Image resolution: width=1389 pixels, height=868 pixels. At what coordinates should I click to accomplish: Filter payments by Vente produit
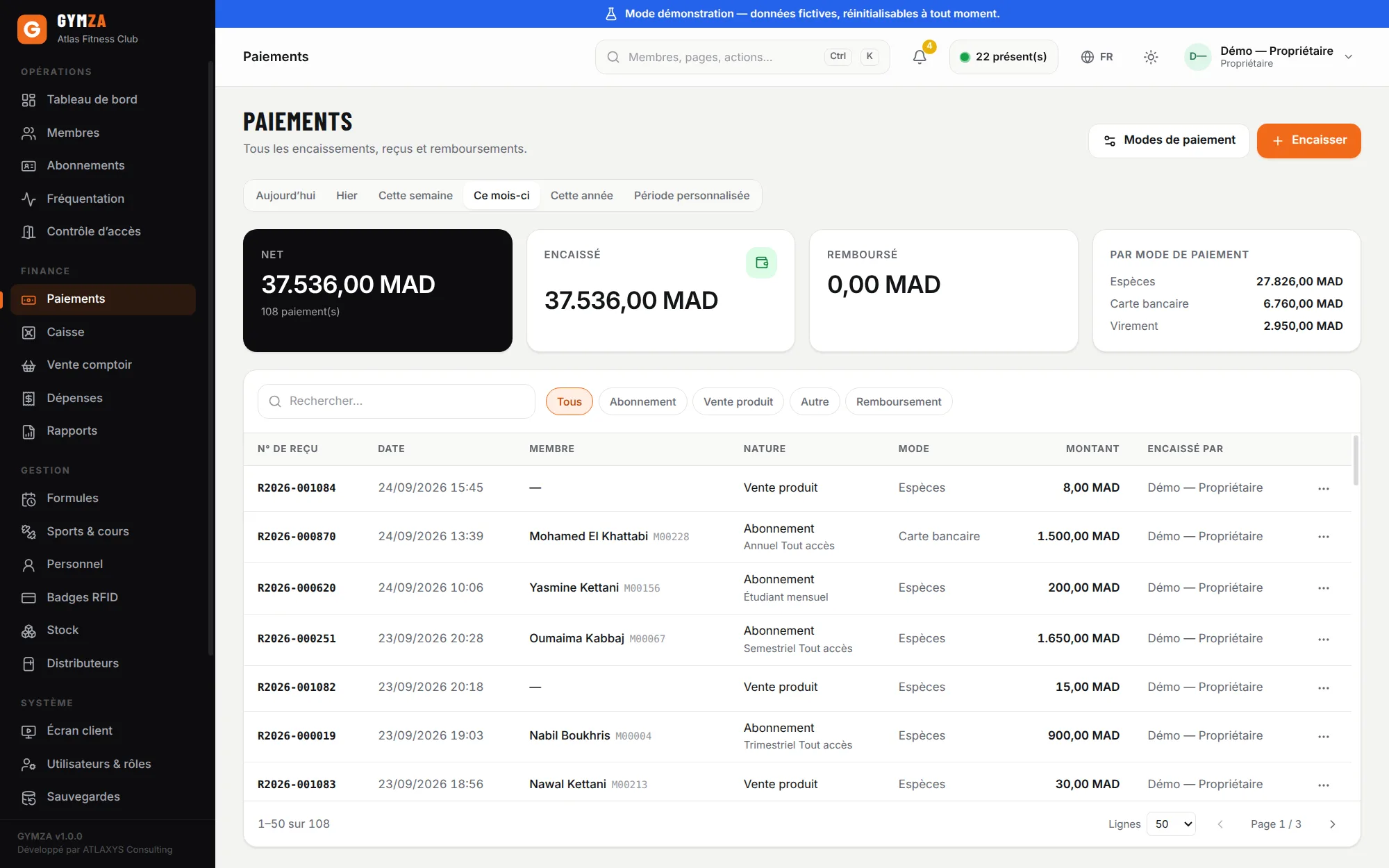click(x=738, y=401)
